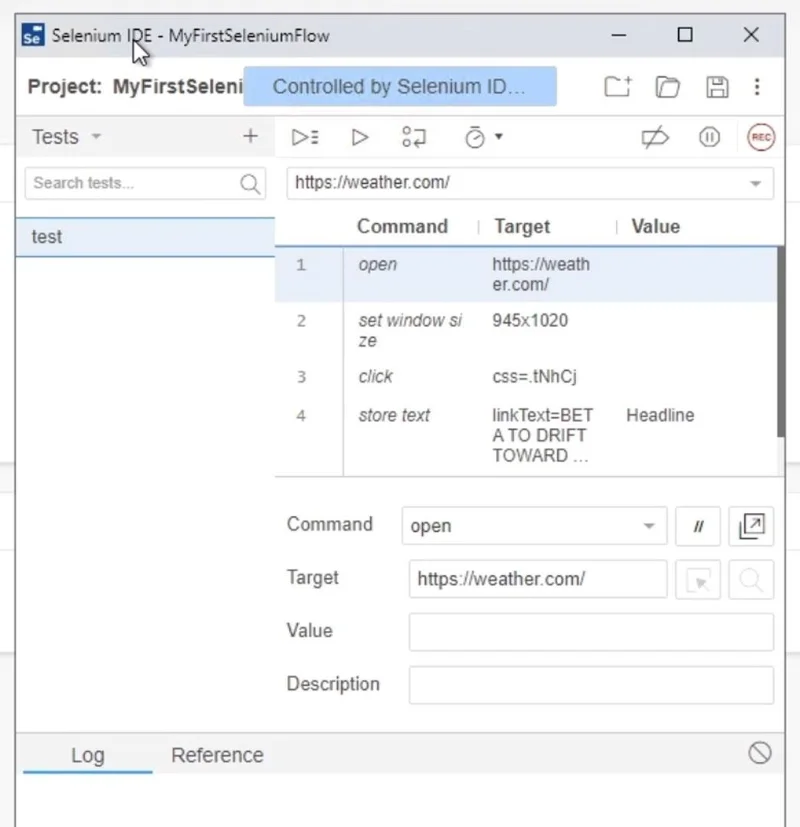Step over current command icon
The height and width of the screenshot is (827, 800).
click(414, 137)
